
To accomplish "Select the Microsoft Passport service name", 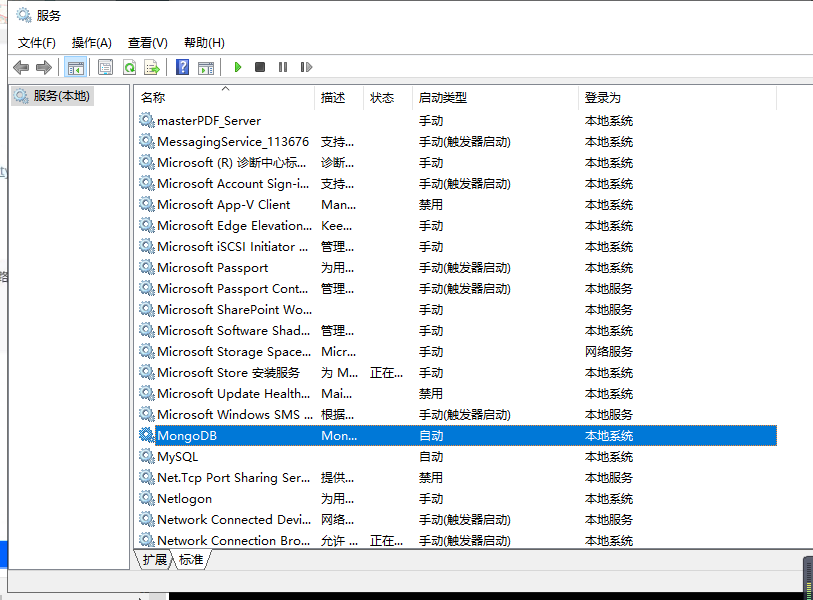I will 213,268.
